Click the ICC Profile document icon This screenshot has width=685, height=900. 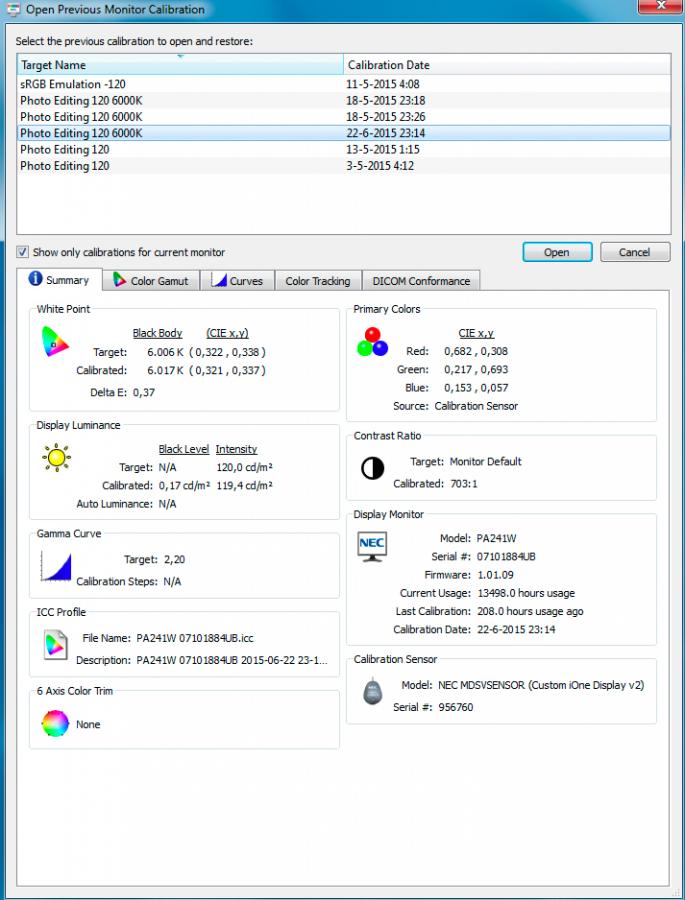point(56,644)
